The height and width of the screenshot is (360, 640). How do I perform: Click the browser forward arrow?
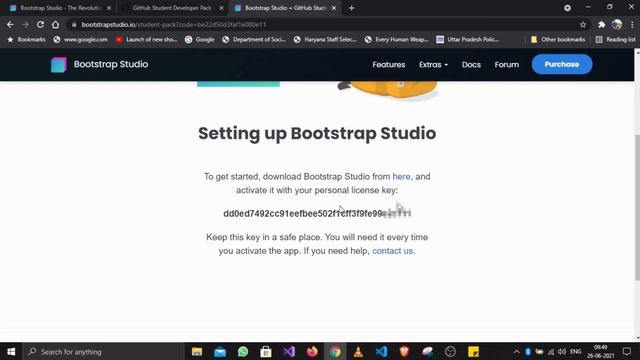click(25, 24)
